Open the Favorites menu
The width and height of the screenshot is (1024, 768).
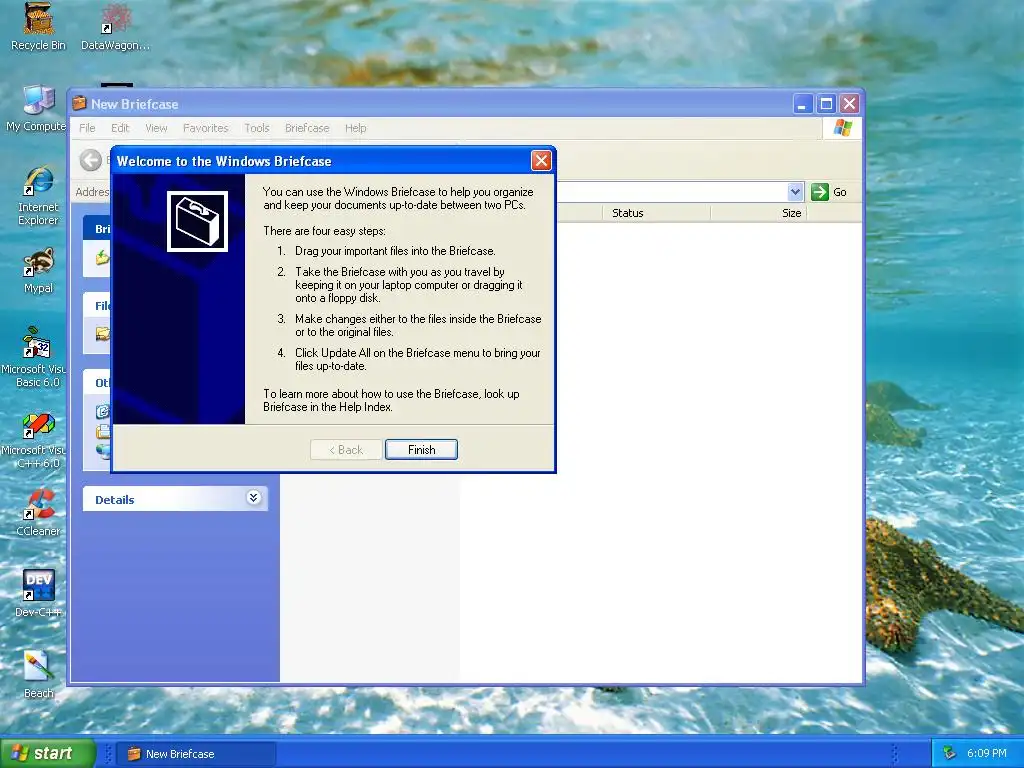206,128
